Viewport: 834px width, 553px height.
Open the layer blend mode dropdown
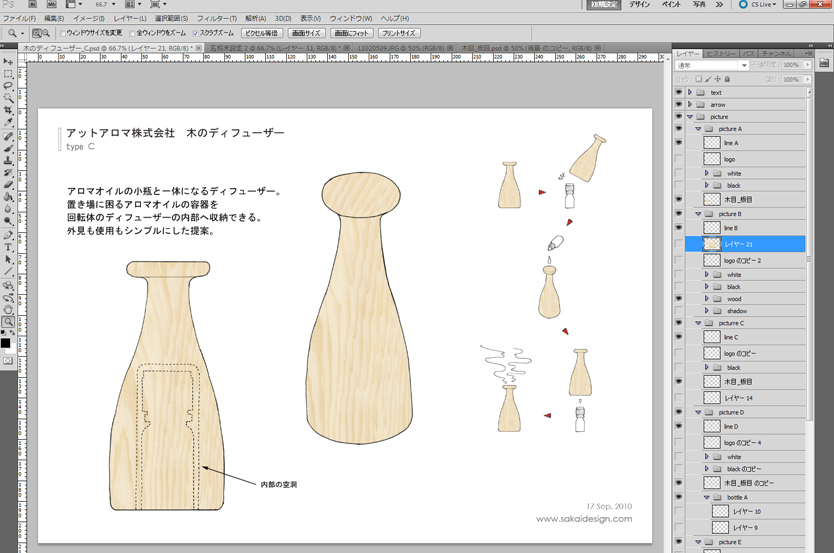[x=712, y=66]
